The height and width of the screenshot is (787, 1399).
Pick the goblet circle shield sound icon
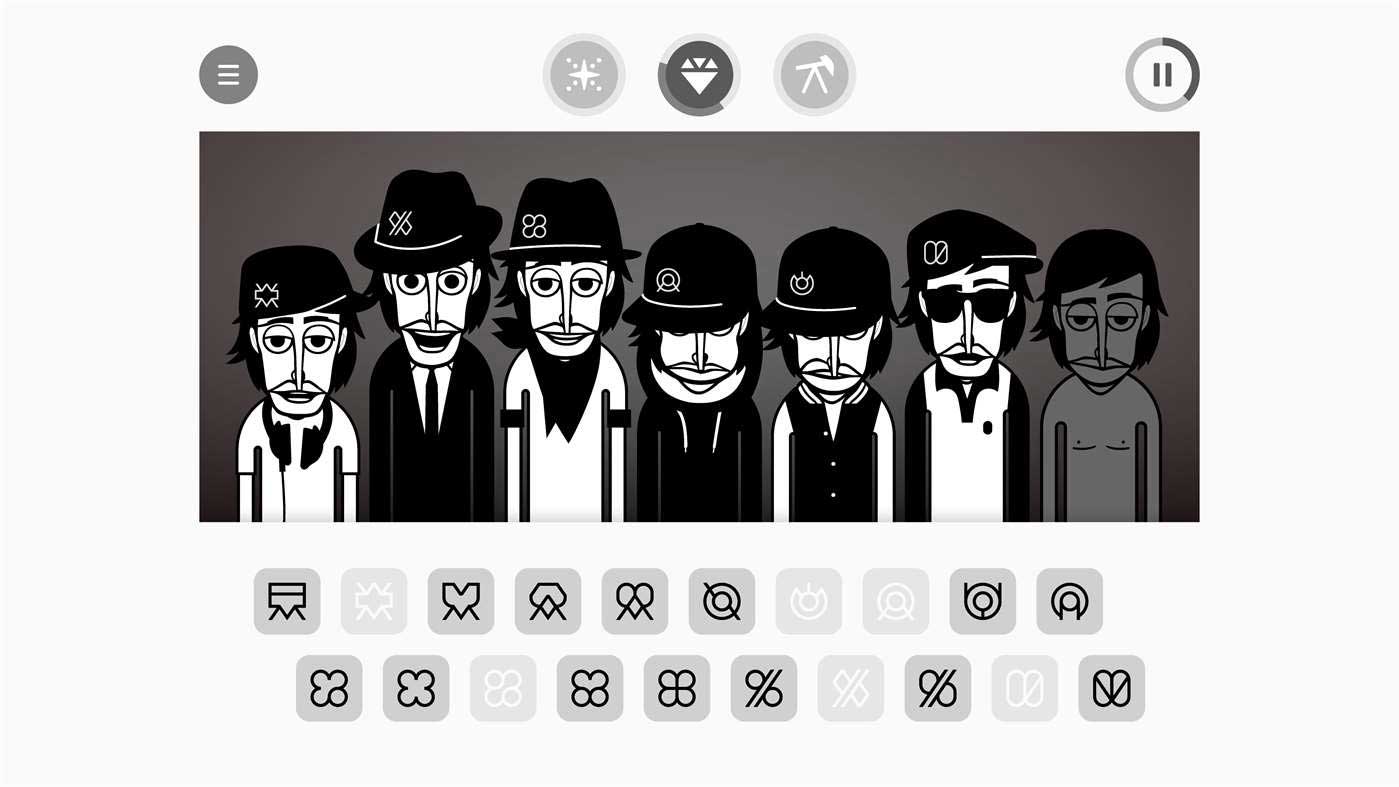click(983, 601)
